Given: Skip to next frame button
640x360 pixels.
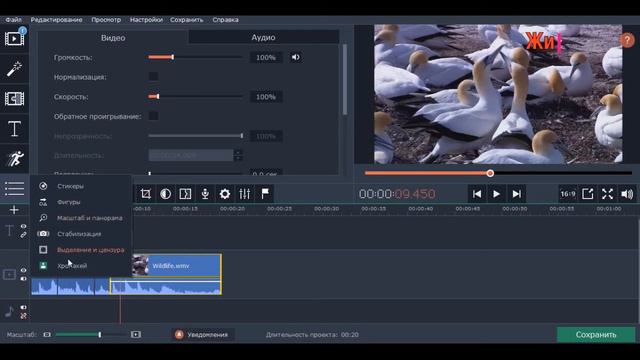Looking at the screenshot, I should click(x=516, y=194).
